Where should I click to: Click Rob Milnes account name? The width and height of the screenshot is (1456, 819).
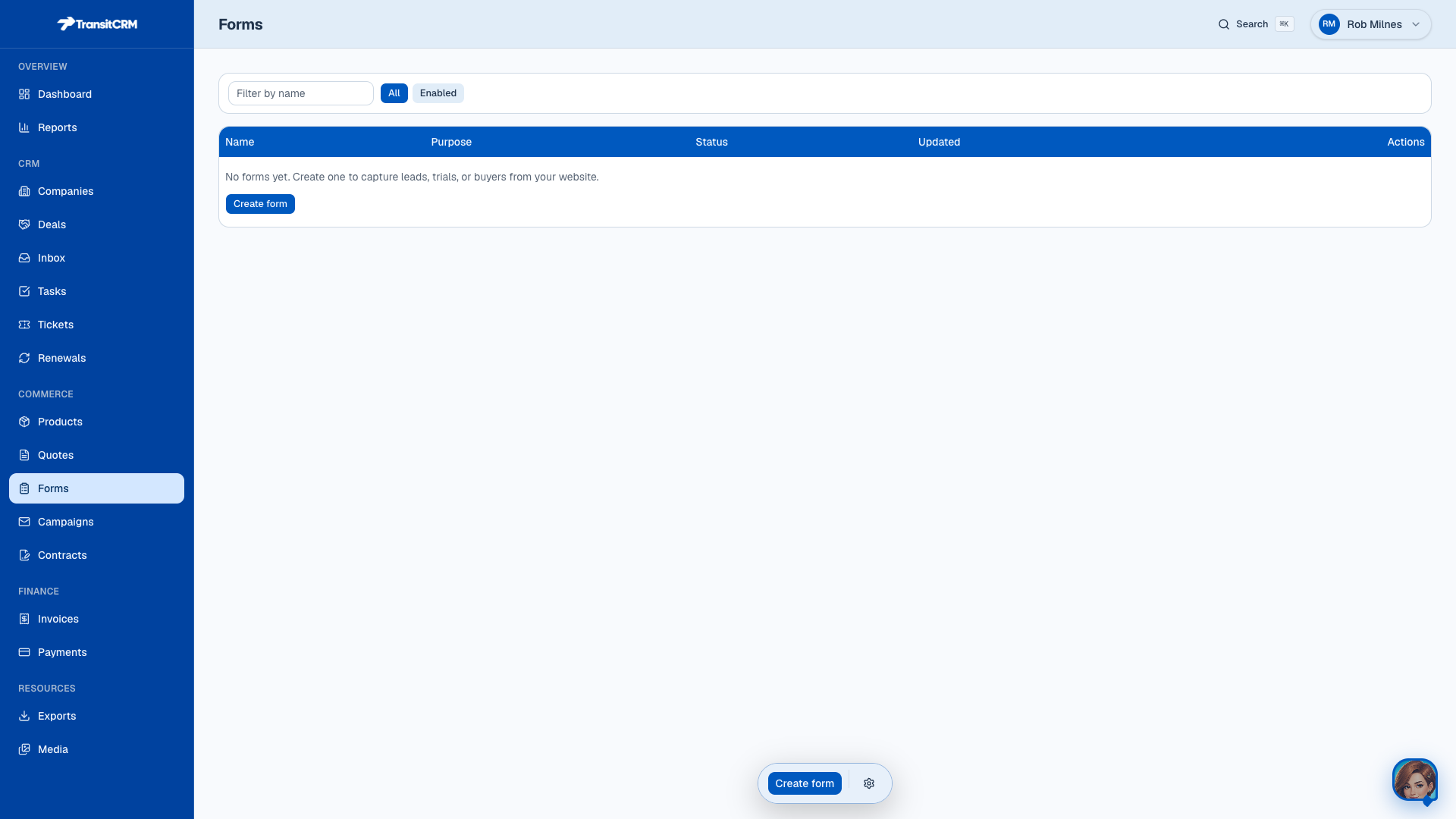pyautogui.click(x=1374, y=24)
